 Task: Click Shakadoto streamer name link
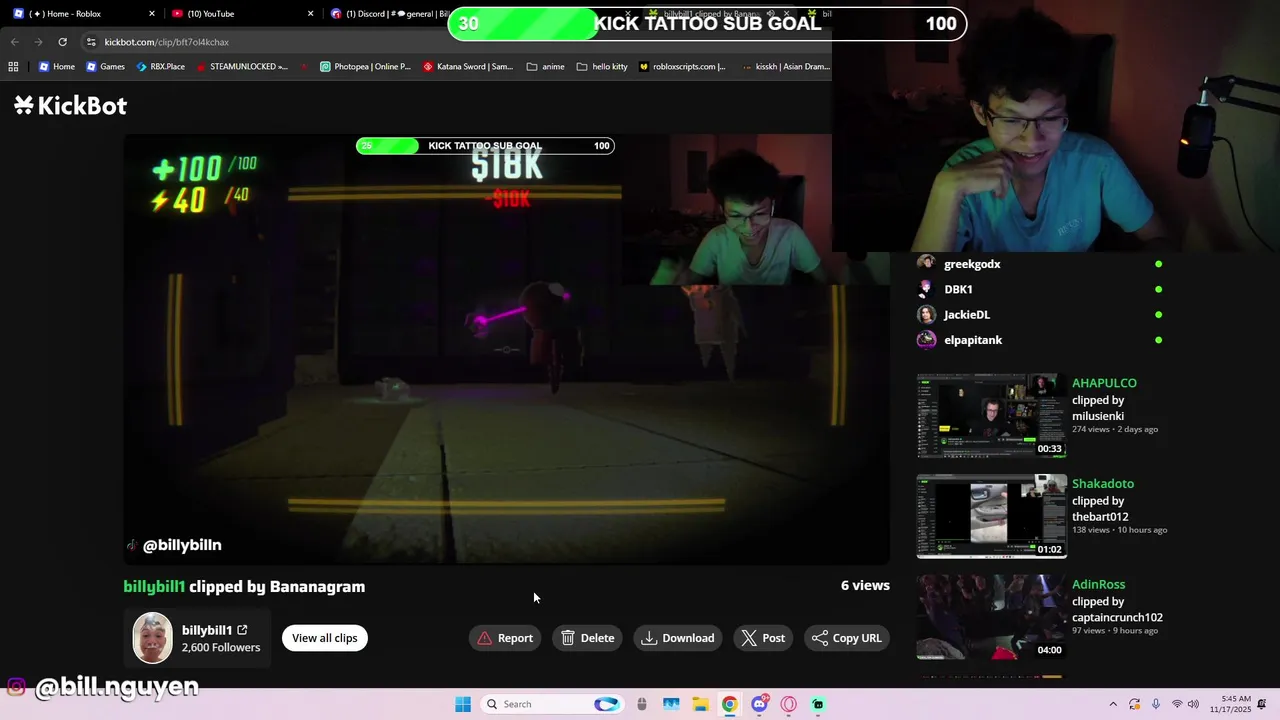click(x=1103, y=484)
